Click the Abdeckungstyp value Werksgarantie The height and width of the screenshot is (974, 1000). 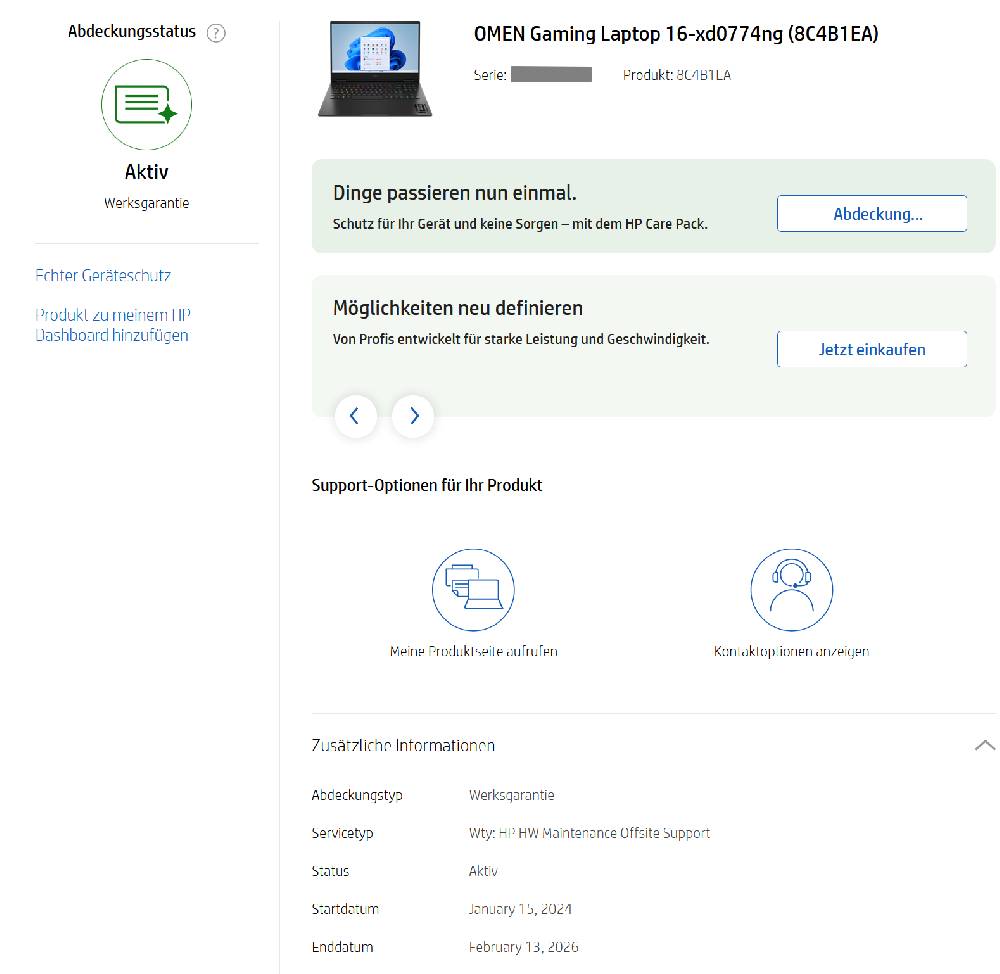(511, 795)
